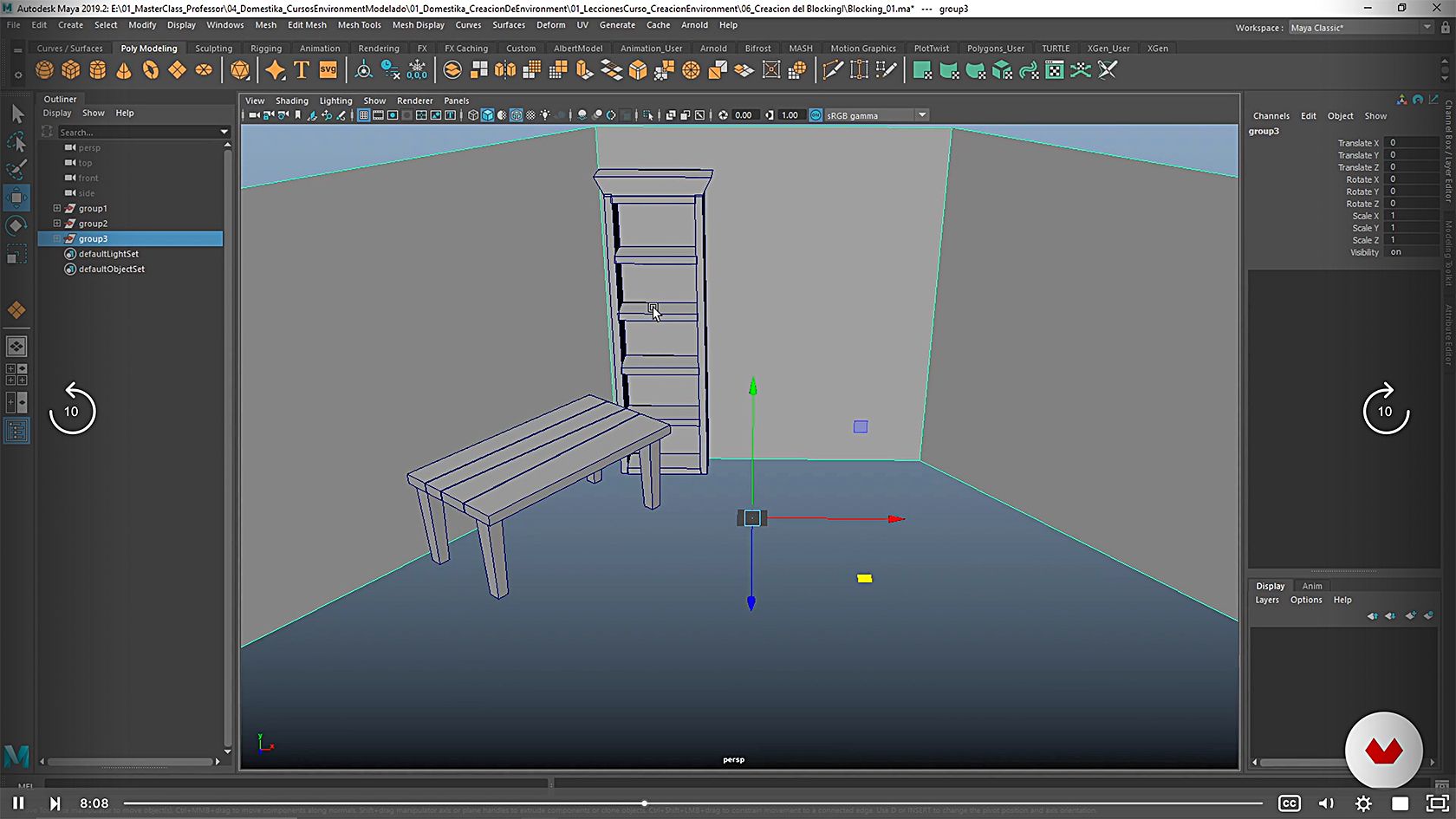Click the SVG import shelf icon

pos(328,70)
